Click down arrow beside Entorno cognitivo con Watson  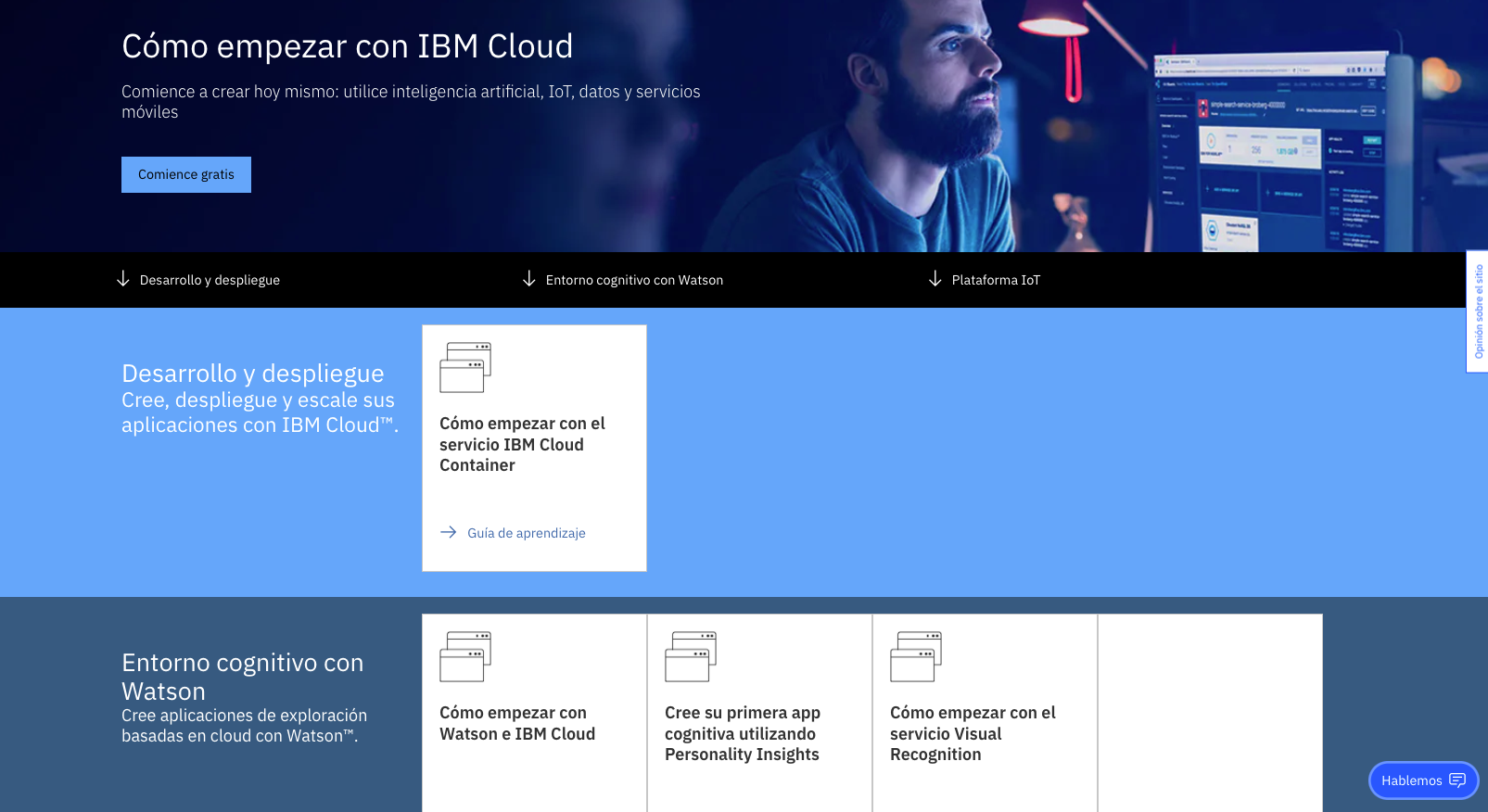(529, 279)
